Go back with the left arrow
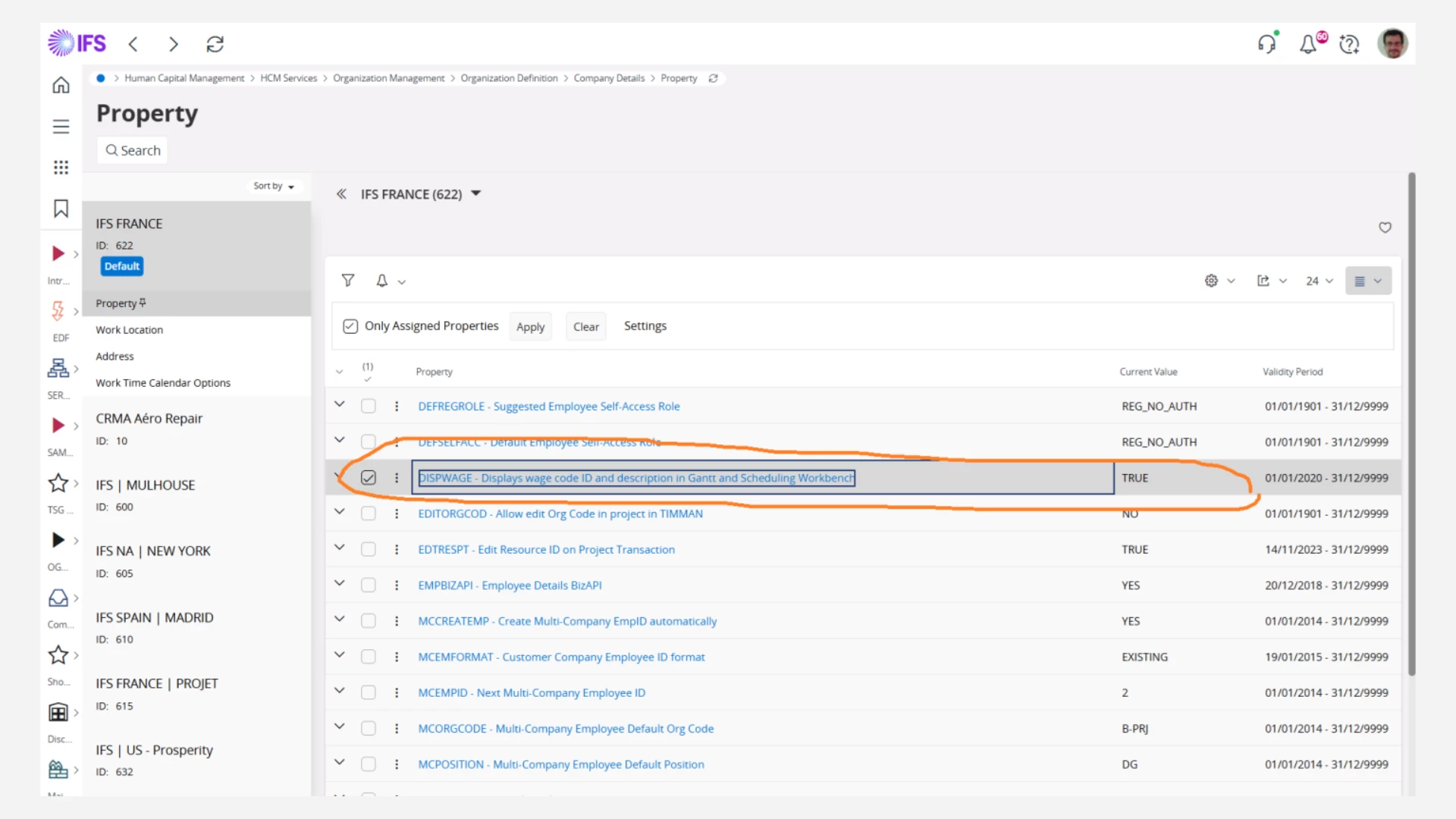The width and height of the screenshot is (1456, 819). [x=133, y=44]
